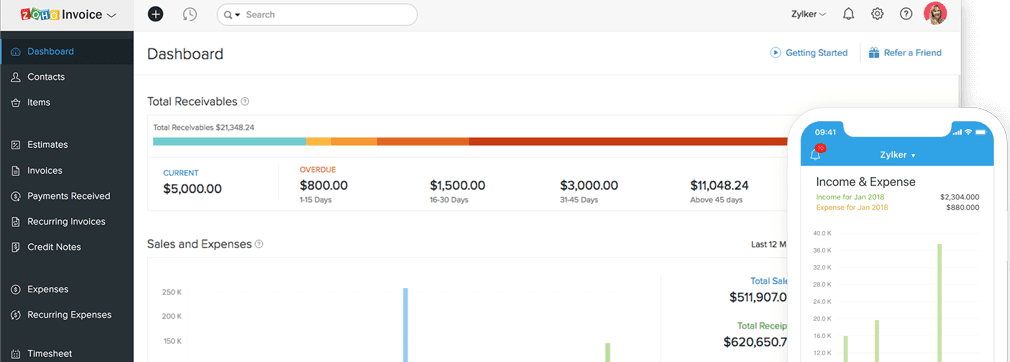Open the settings gear icon
The width and height of the screenshot is (1010, 362).
pos(877,14)
